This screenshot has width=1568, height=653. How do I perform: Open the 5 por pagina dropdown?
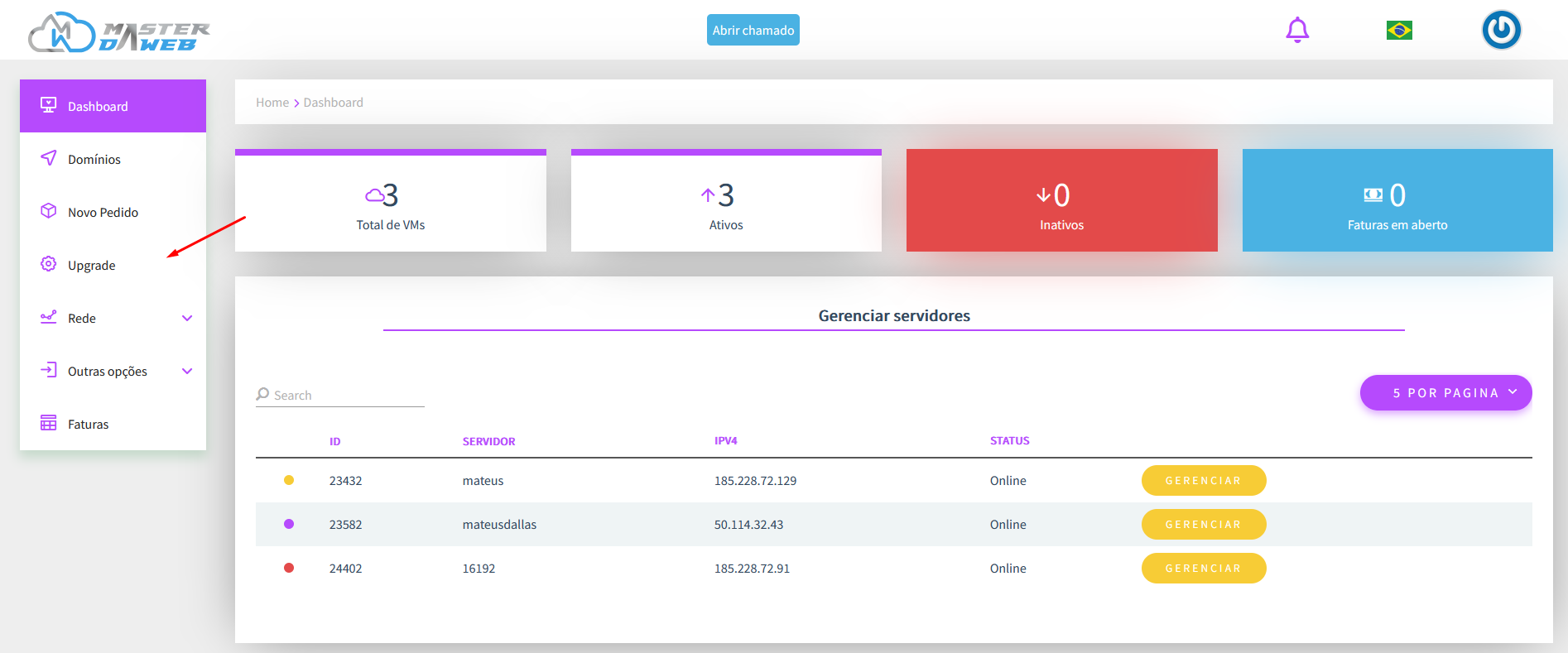coord(1445,392)
